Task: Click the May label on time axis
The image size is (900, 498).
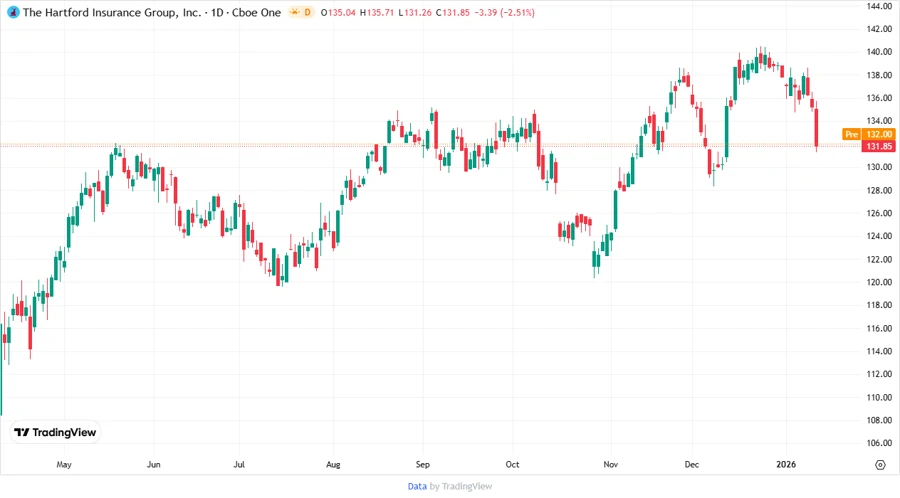Action: tap(64, 464)
